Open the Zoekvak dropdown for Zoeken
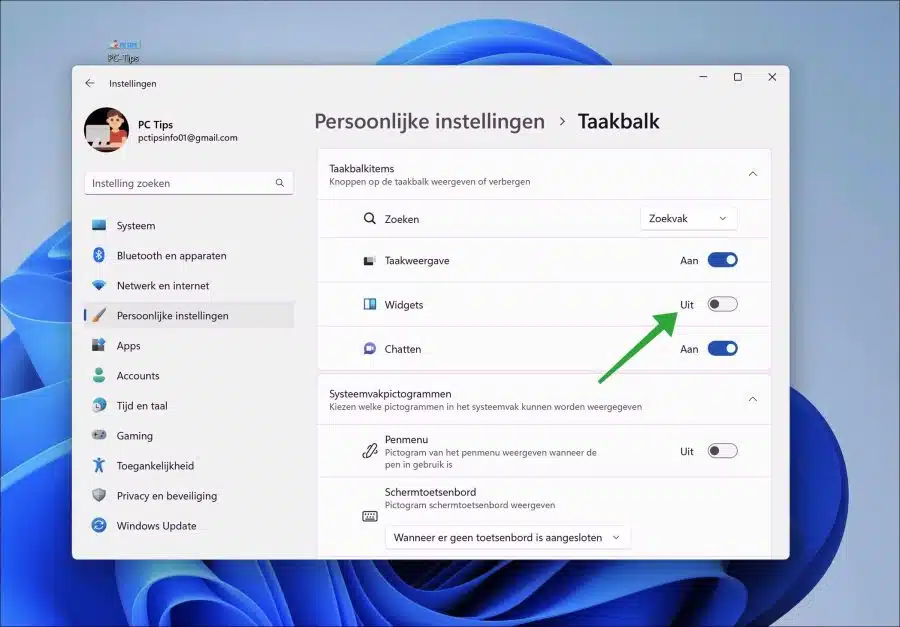Image resolution: width=900 pixels, height=627 pixels. pyautogui.click(x=688, y=218)
